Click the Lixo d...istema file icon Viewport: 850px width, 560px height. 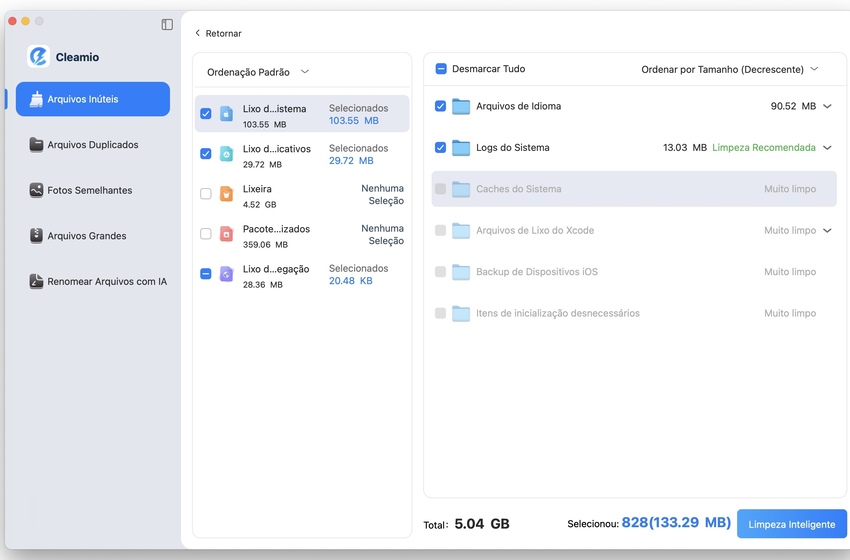(227, 114)
